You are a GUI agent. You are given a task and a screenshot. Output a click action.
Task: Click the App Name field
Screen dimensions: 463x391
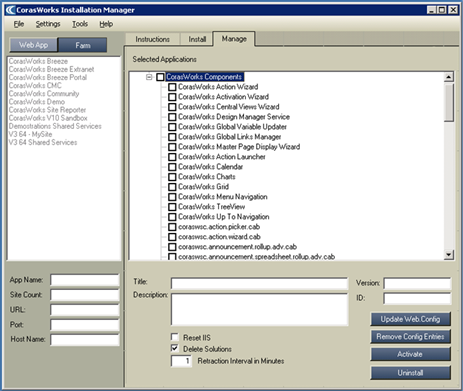point(85,280)
